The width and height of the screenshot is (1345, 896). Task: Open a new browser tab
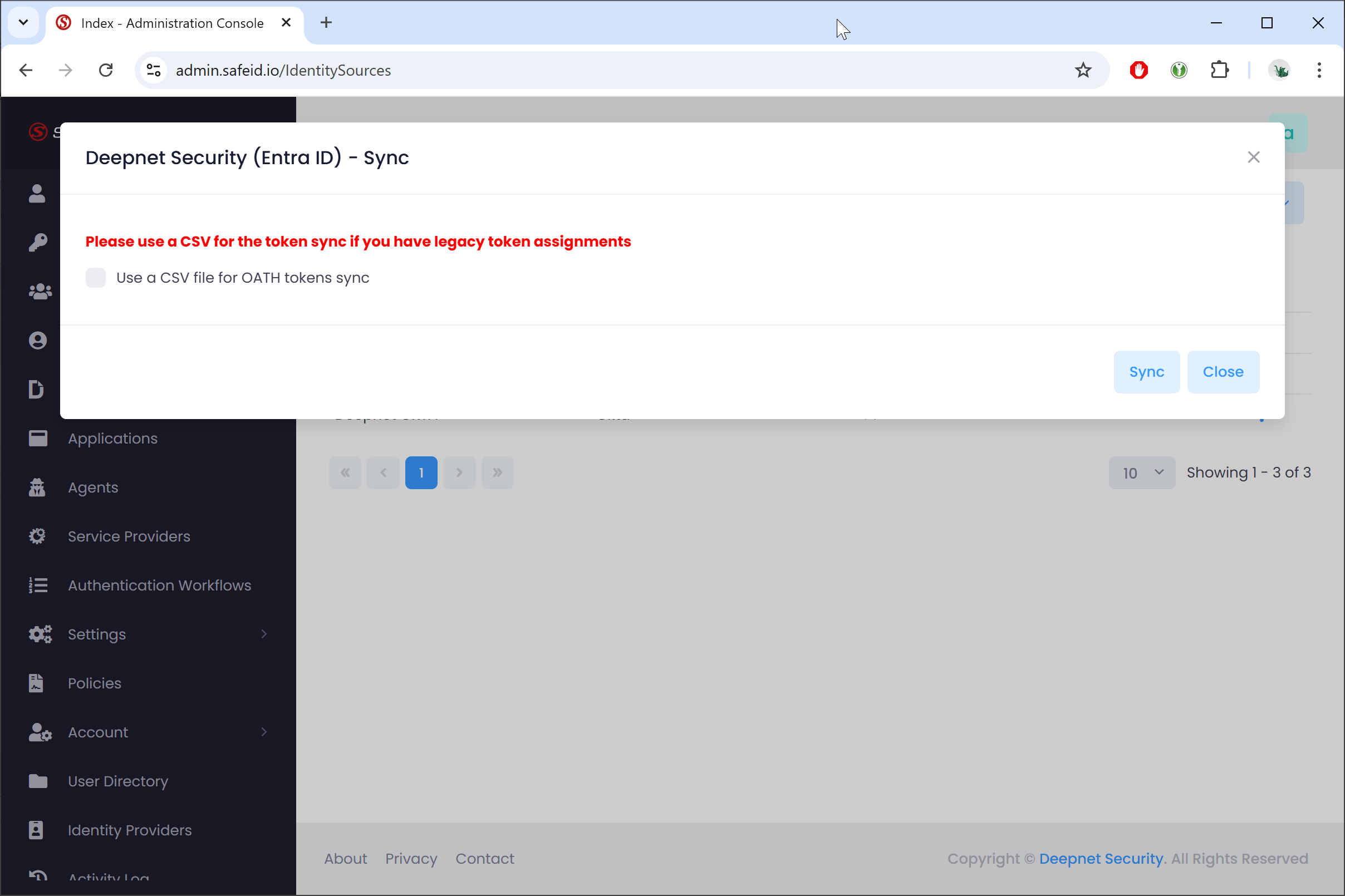click(x=326, y=23)
